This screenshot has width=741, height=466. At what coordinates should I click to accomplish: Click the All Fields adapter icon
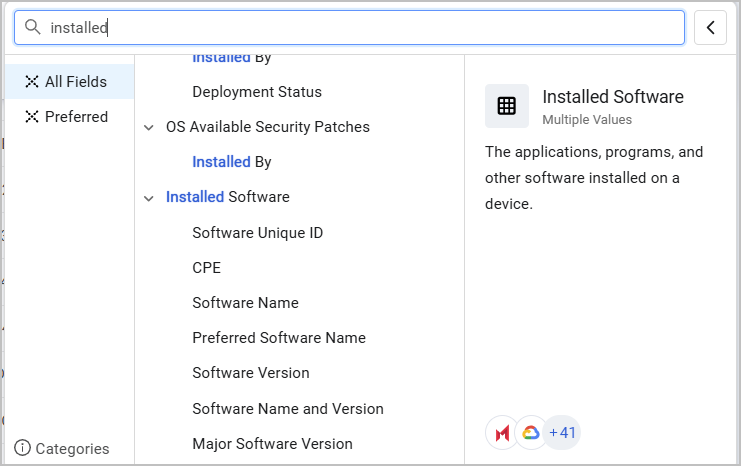click(x=32, y=81)
